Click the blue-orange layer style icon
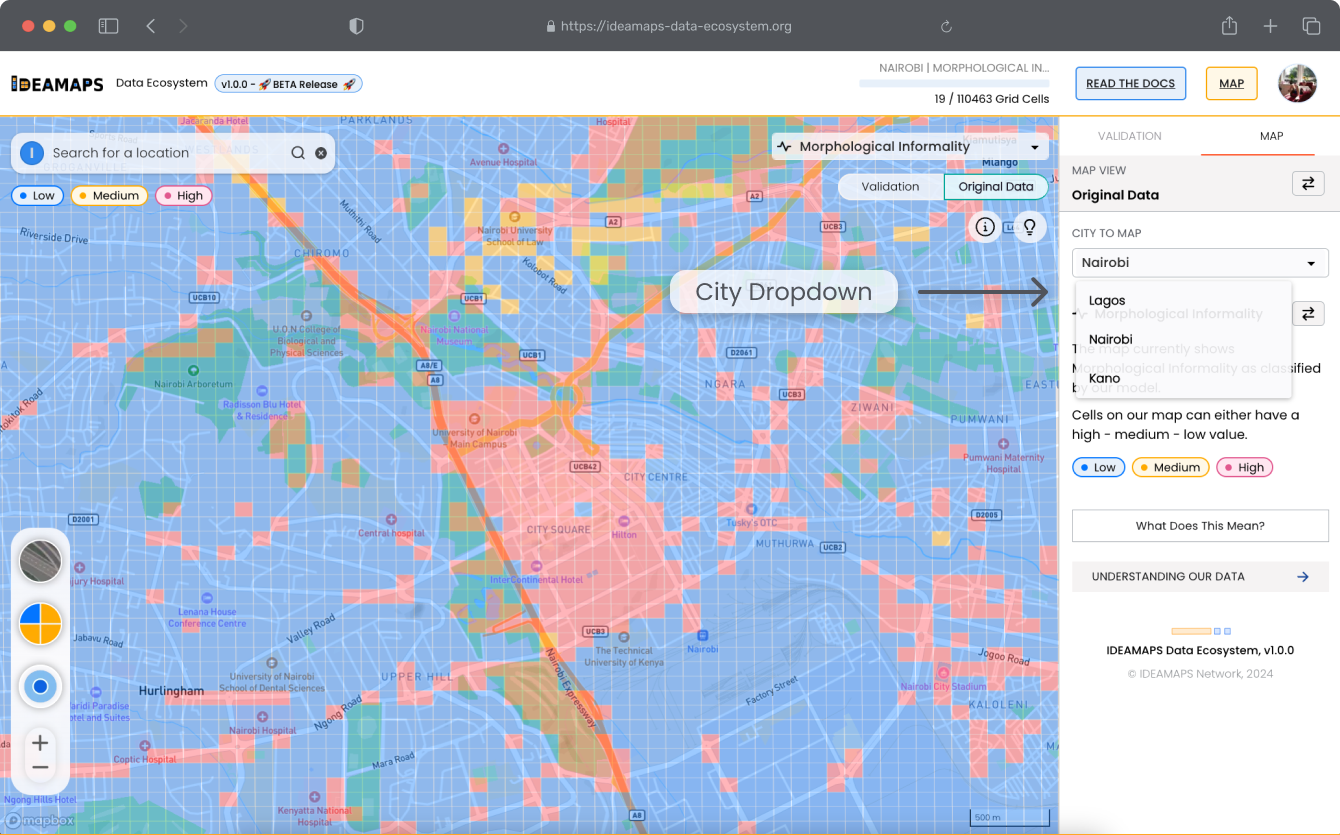1340x835 pixels. tap(41, 624)
